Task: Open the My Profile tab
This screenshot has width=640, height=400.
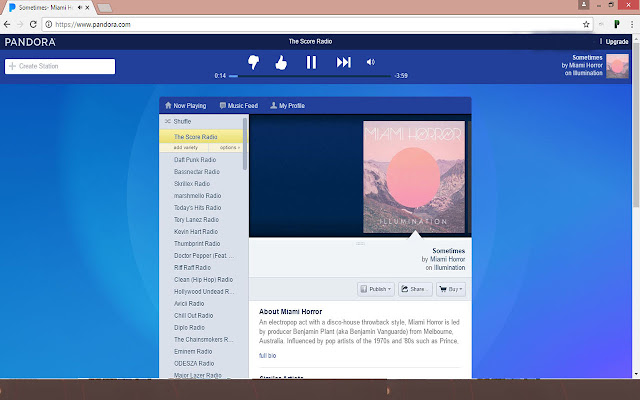Action: click(x=287, y=106)
